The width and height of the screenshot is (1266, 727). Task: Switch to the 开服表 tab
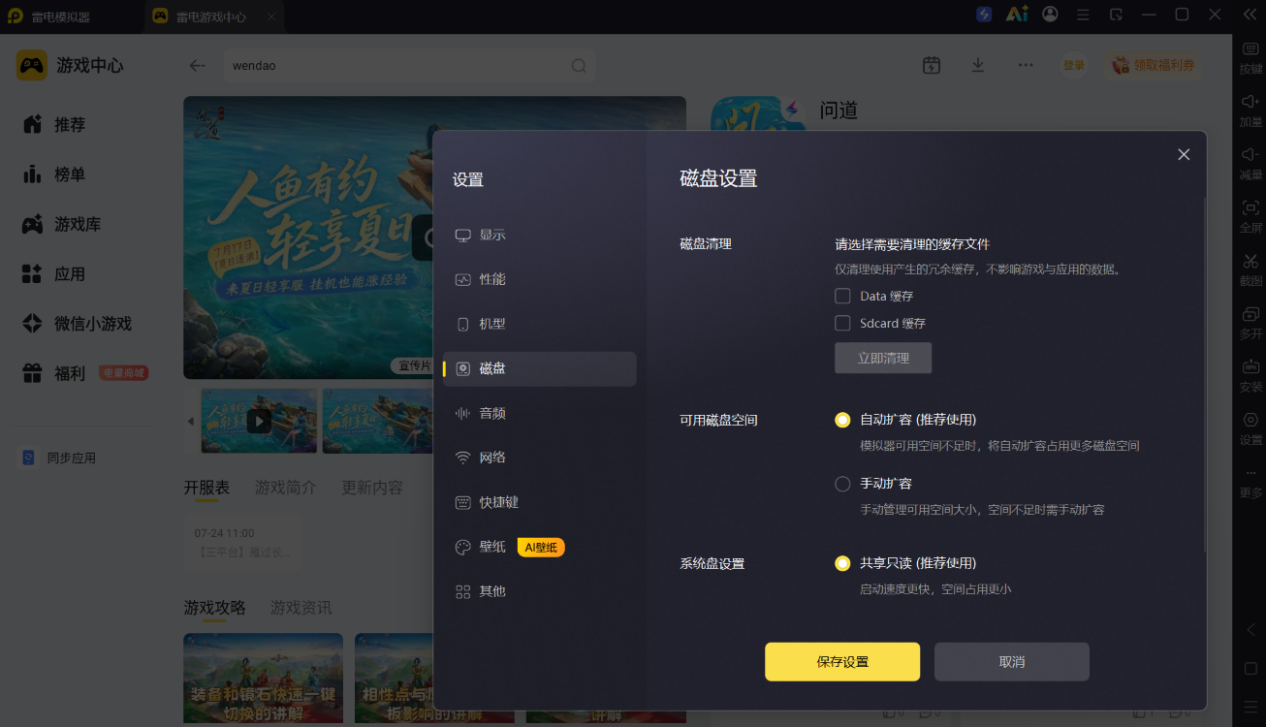206,488
